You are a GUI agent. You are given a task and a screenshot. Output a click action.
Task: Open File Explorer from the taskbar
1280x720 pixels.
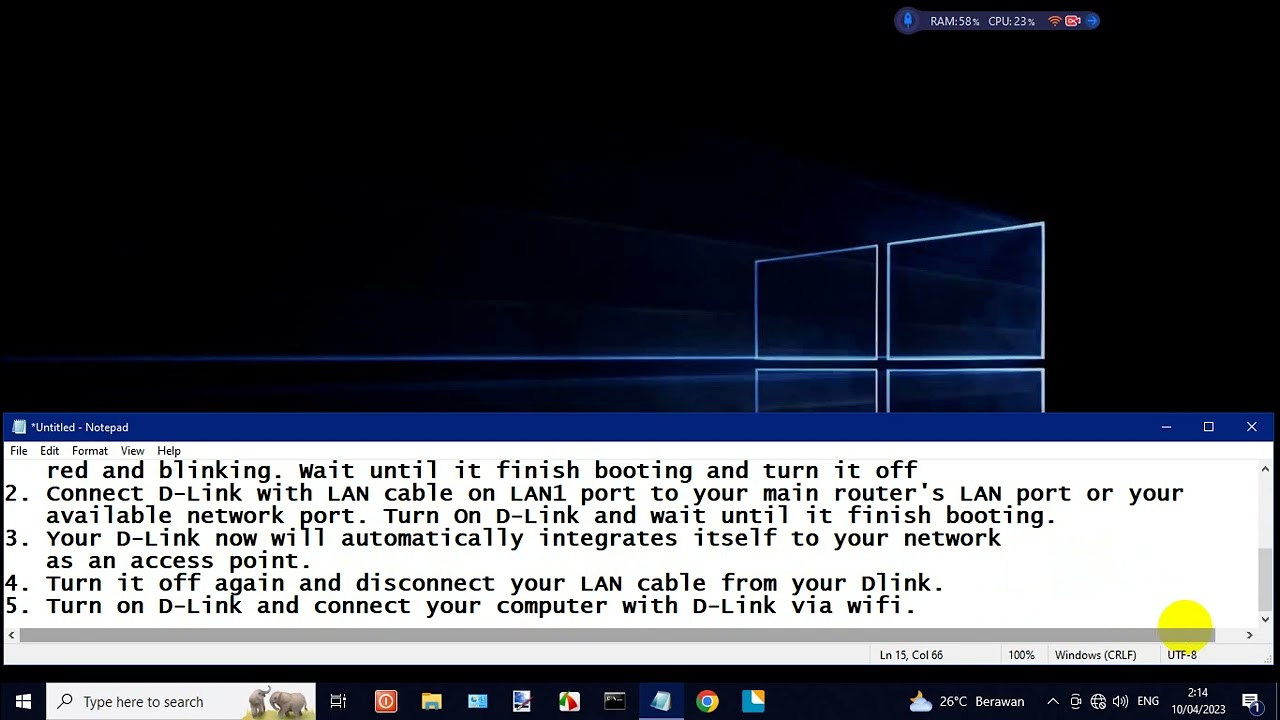(431, 702)
